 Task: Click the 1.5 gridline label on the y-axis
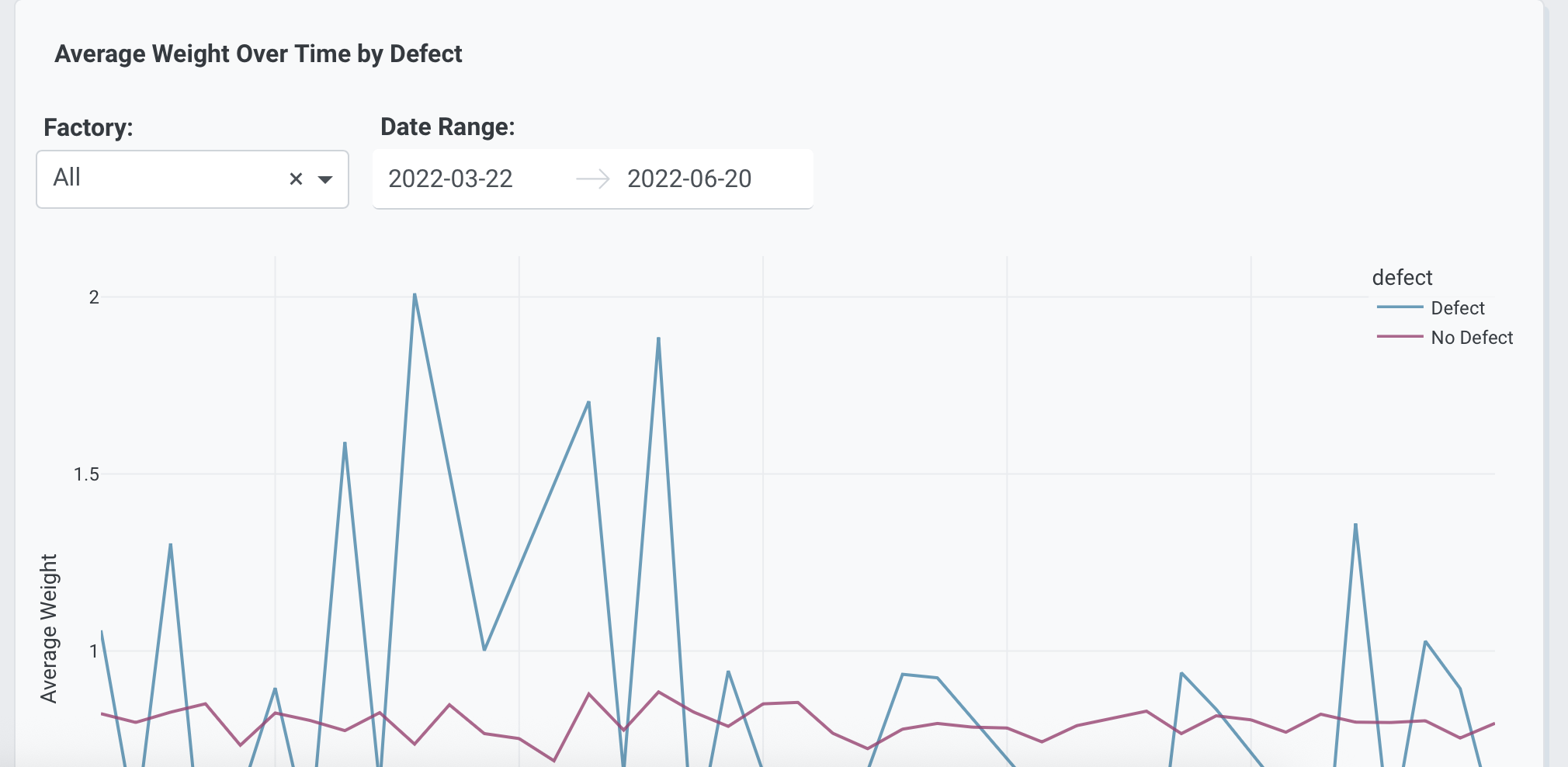[85, 474]
